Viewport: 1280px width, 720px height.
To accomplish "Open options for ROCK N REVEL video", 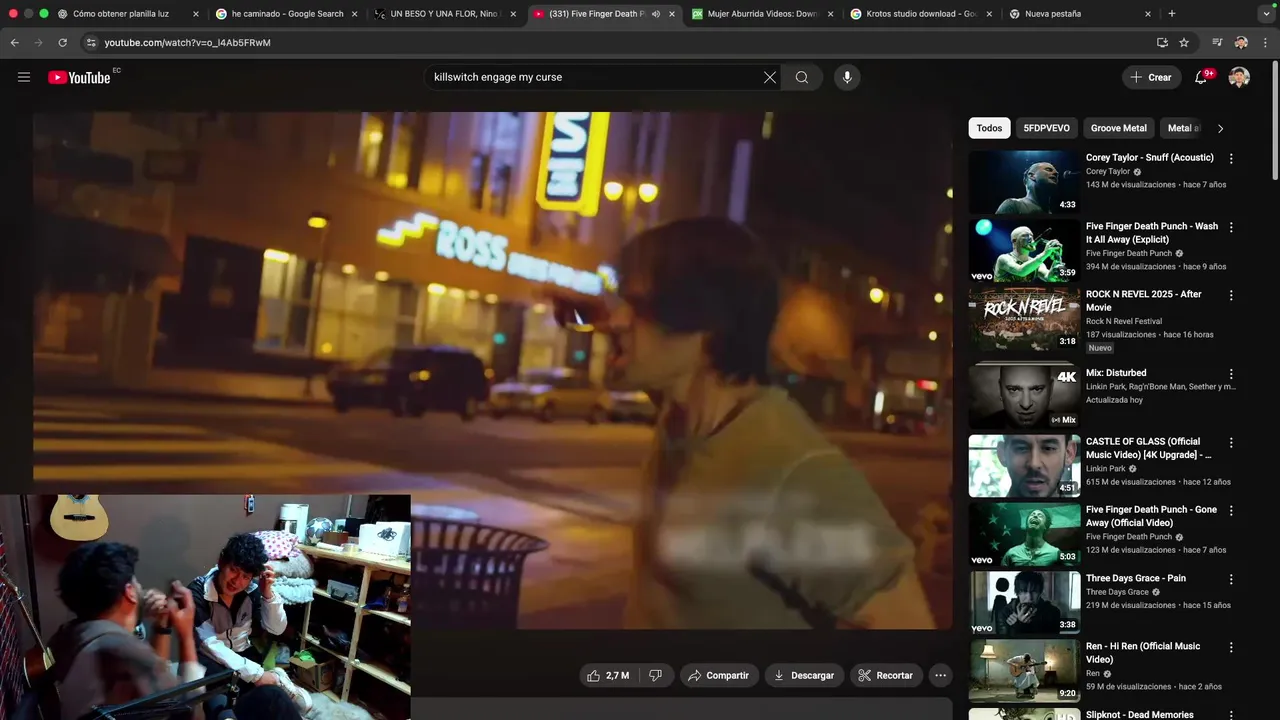I will pos(1231,295).
